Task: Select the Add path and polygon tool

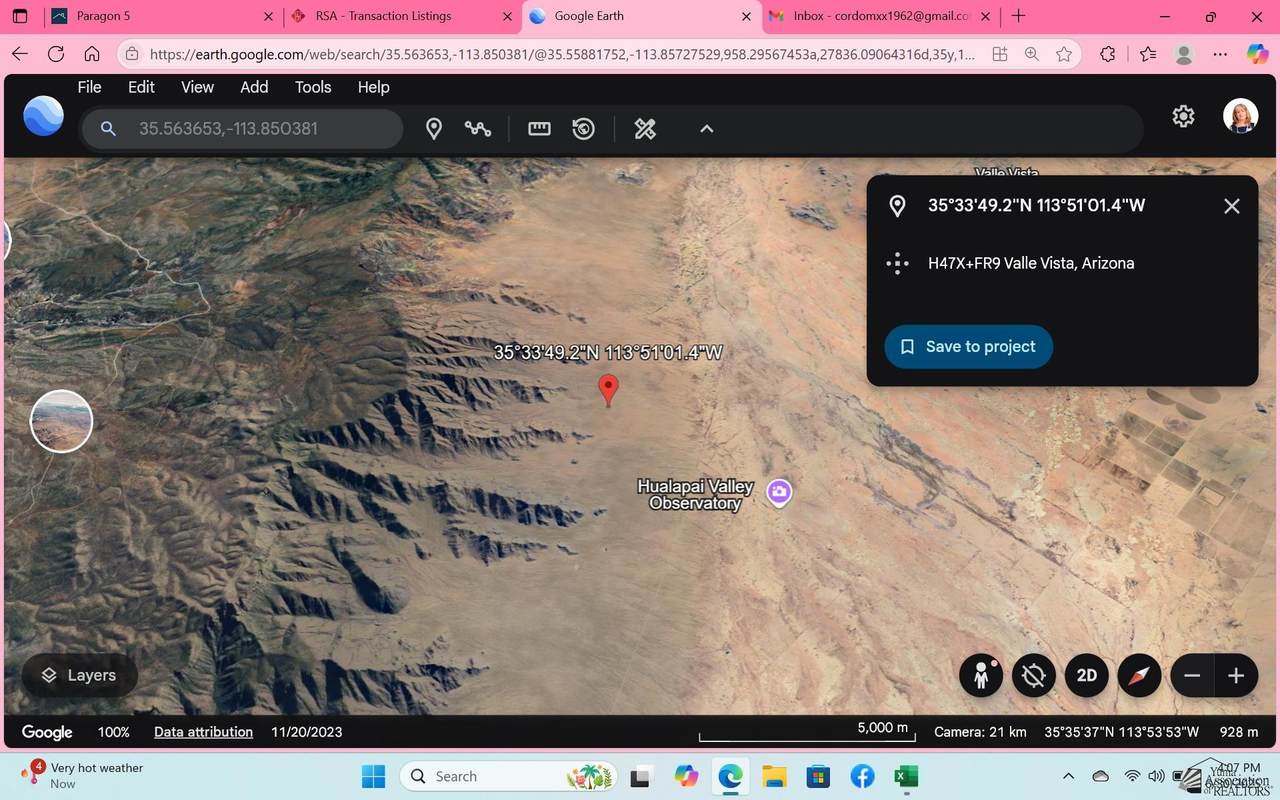Action: [x=478, y=128]
